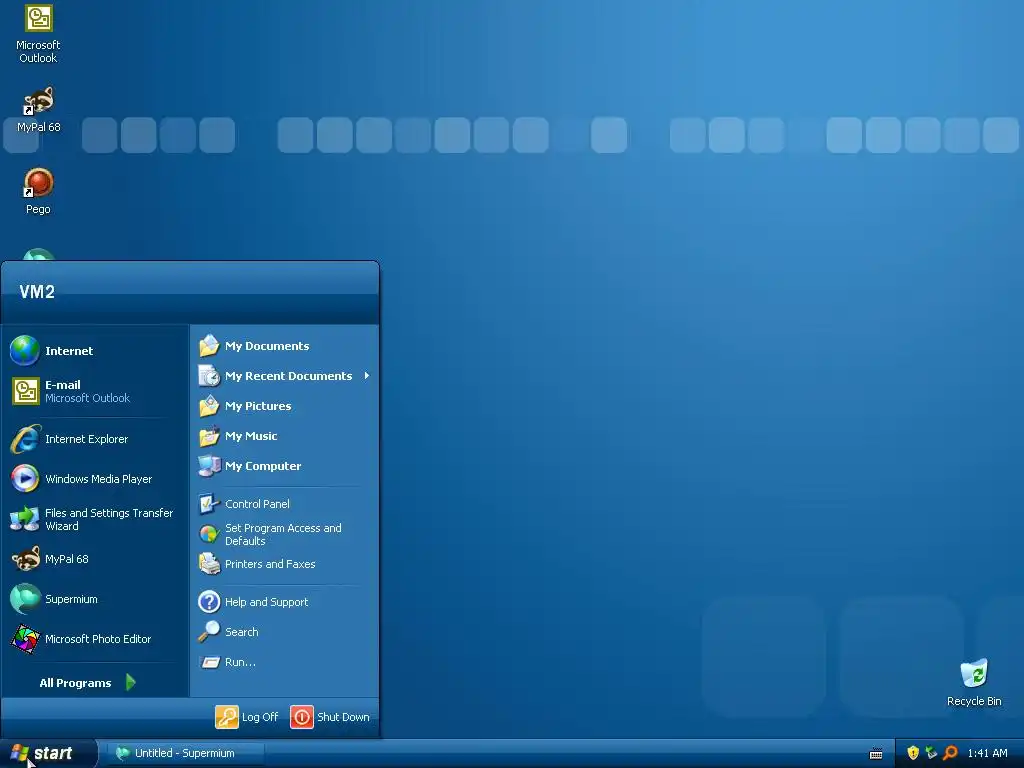Open Printers and Faxes

[285, 564]
